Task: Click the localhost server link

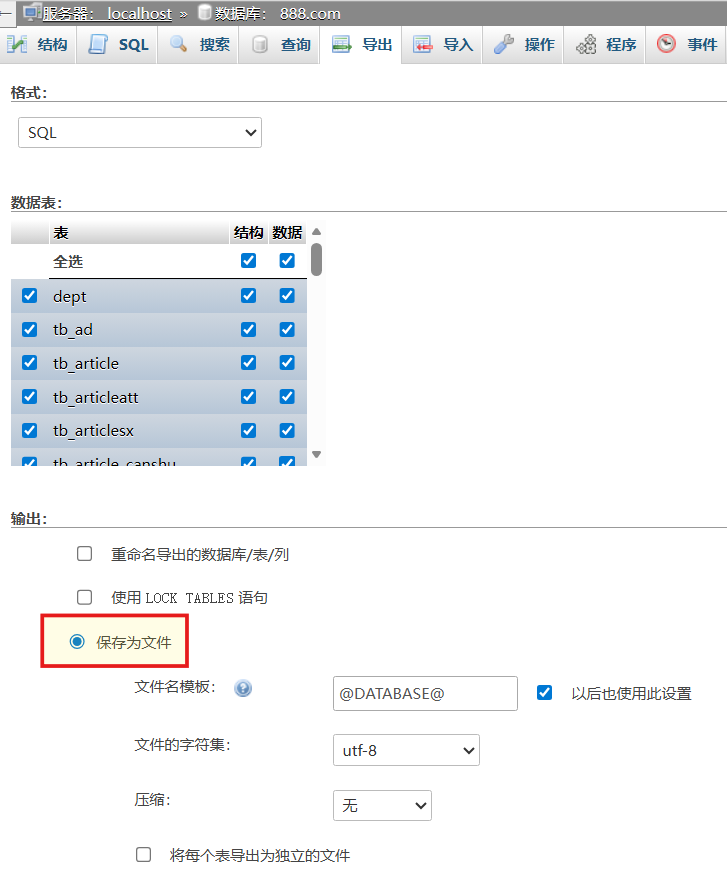Action: pos(139,14)
